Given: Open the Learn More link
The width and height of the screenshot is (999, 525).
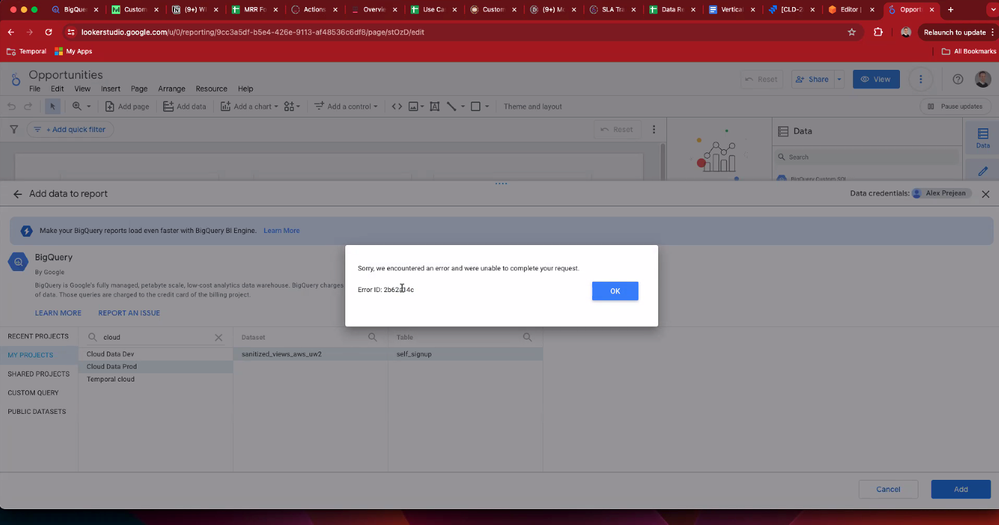Looking at the screenshot, I should pyautogui.click(x=282, y=231).
